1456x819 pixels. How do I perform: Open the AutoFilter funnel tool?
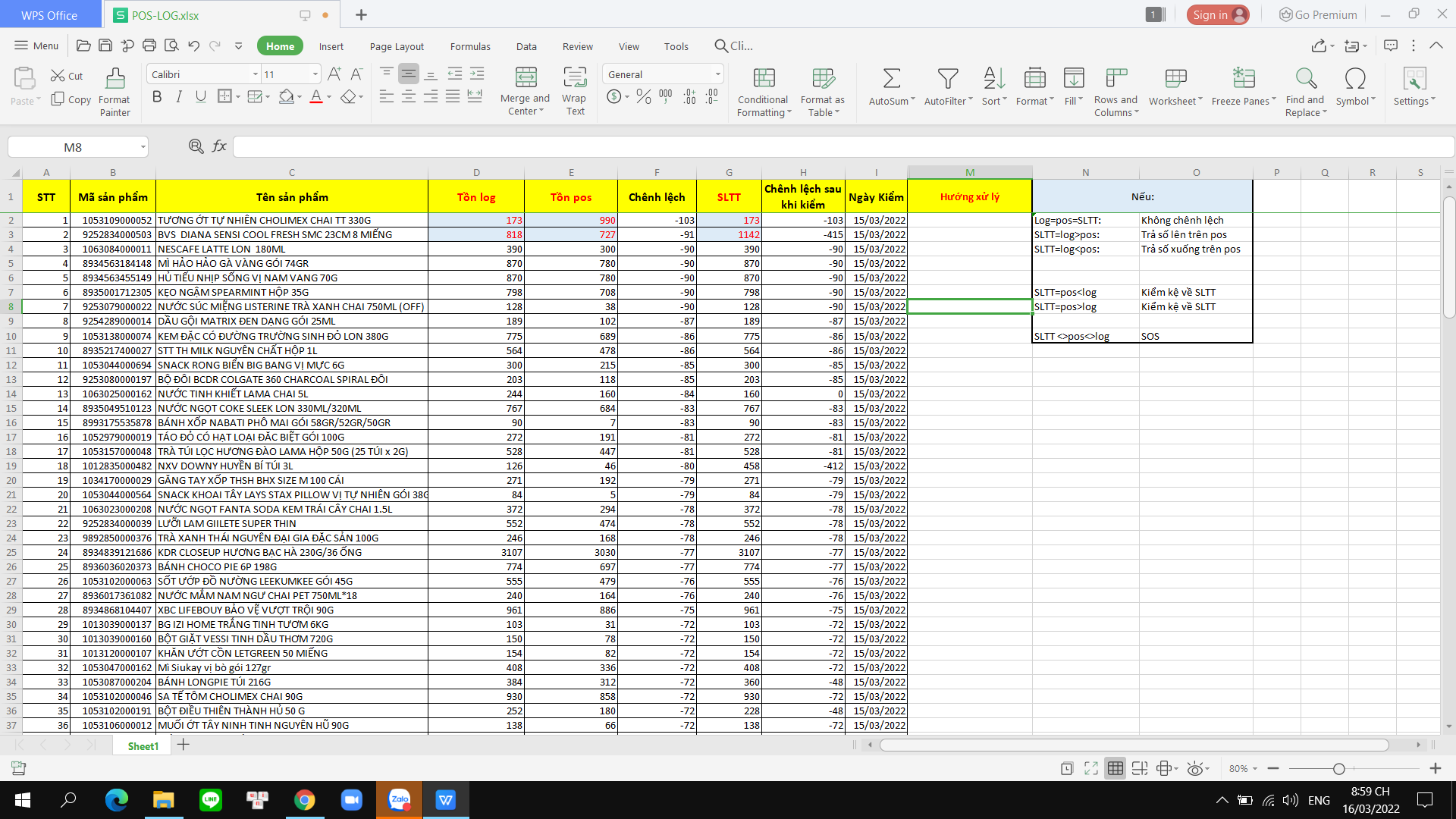coord(947,78)
